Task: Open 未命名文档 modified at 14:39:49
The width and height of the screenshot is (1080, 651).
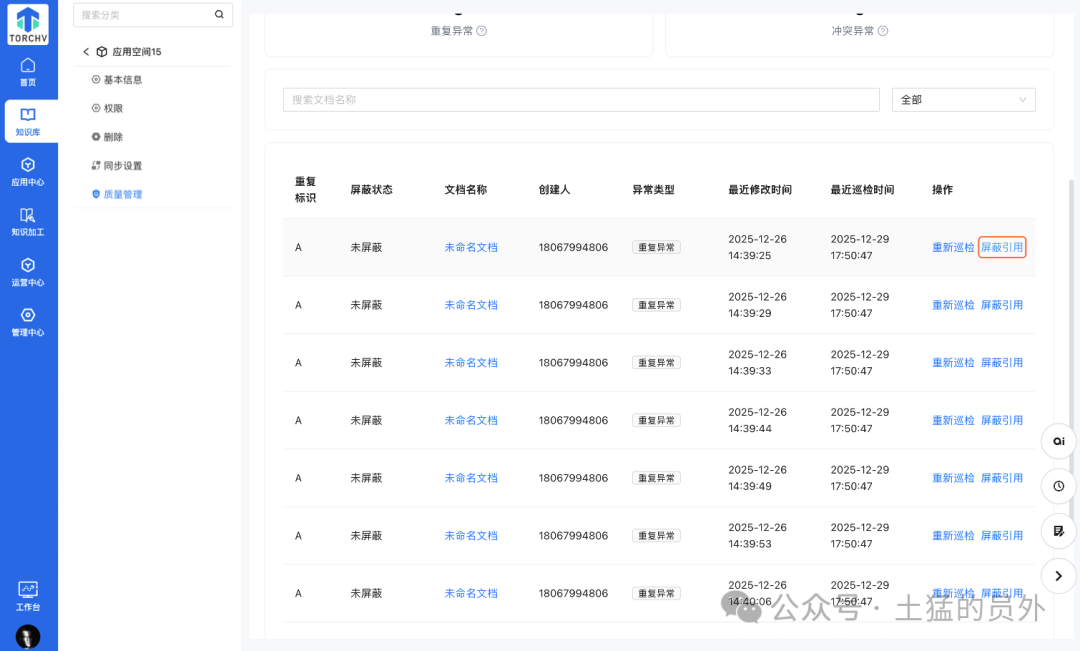Action: click(471, 478)
